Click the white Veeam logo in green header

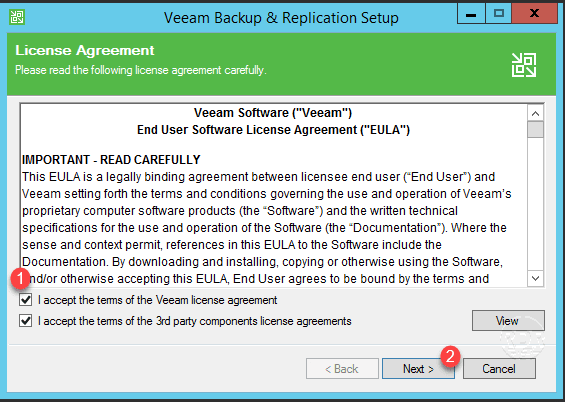click(x=524, y=65)
